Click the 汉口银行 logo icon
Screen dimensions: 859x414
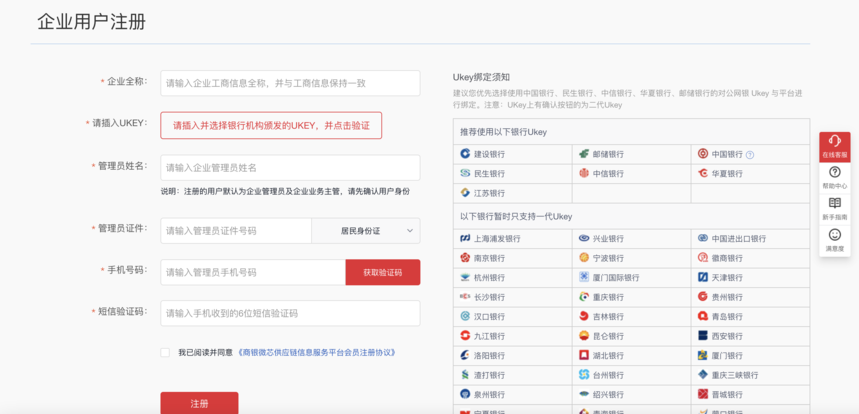pos(465,316)
